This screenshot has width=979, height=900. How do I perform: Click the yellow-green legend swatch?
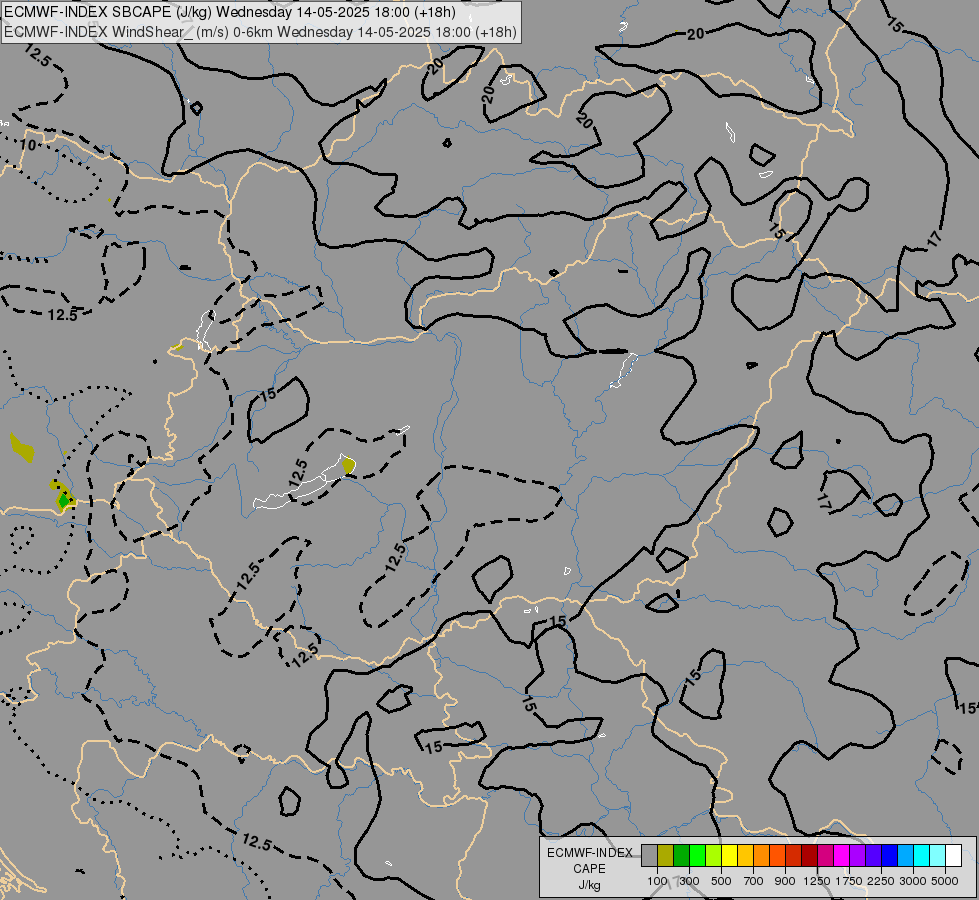click(x=713, y=856)
